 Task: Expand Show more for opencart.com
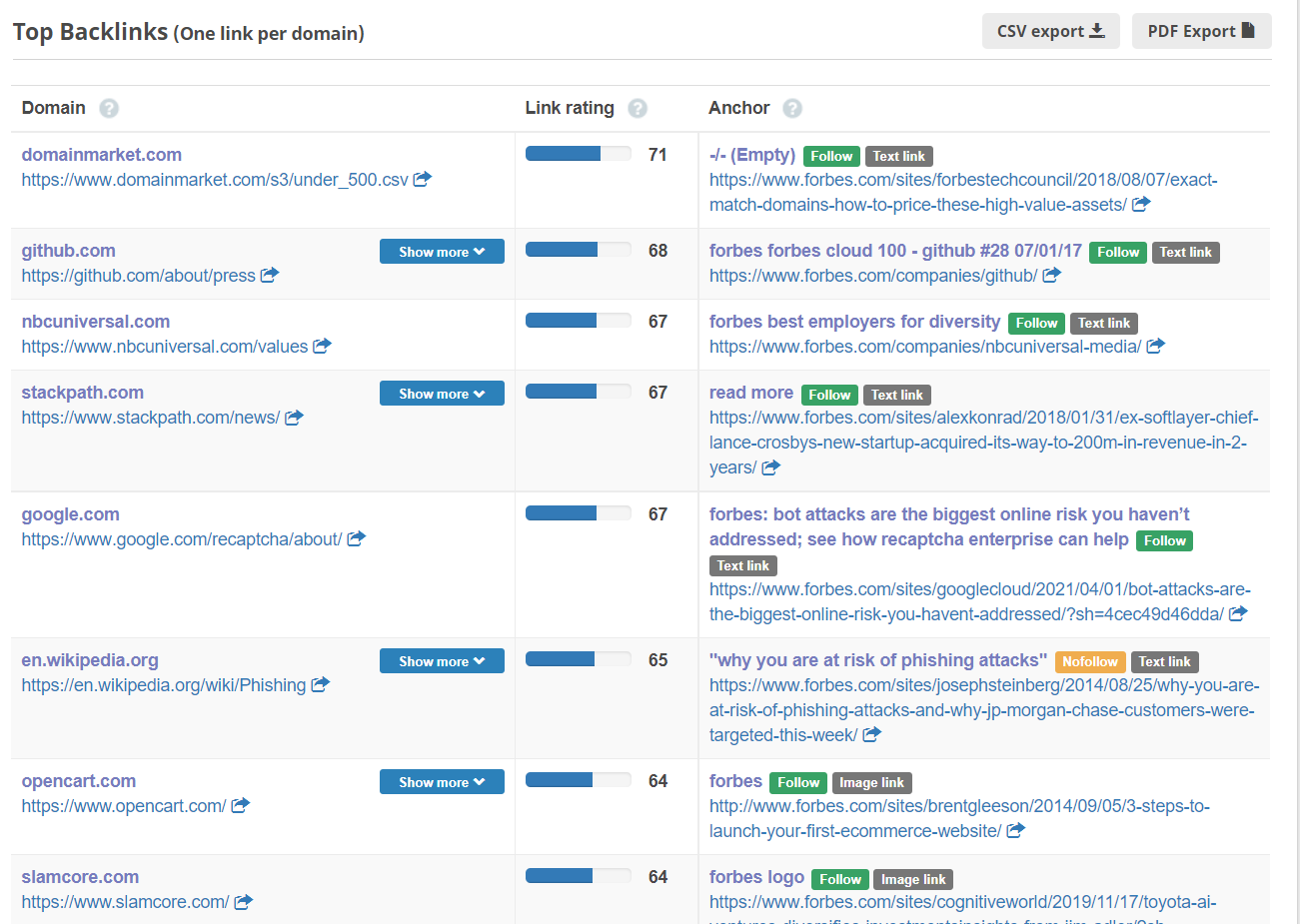(442, 782)
